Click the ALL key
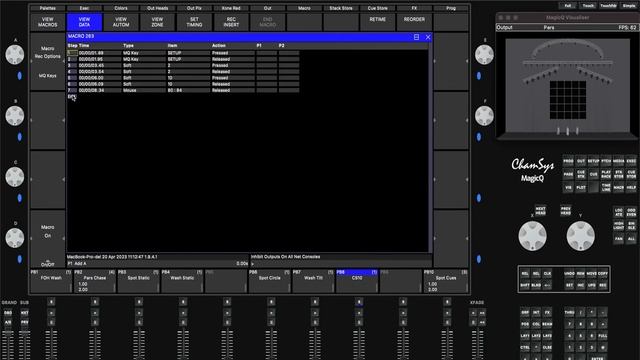 click(x=631, y=239)
